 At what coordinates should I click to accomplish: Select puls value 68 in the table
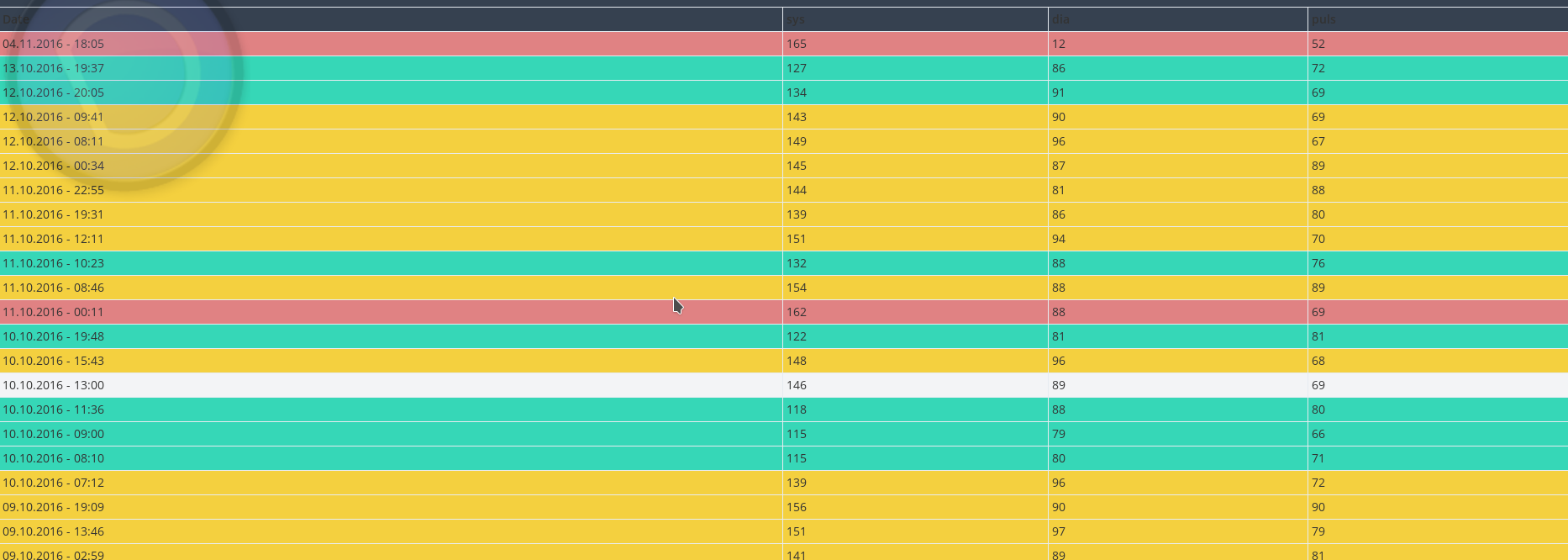point(1438,361)
